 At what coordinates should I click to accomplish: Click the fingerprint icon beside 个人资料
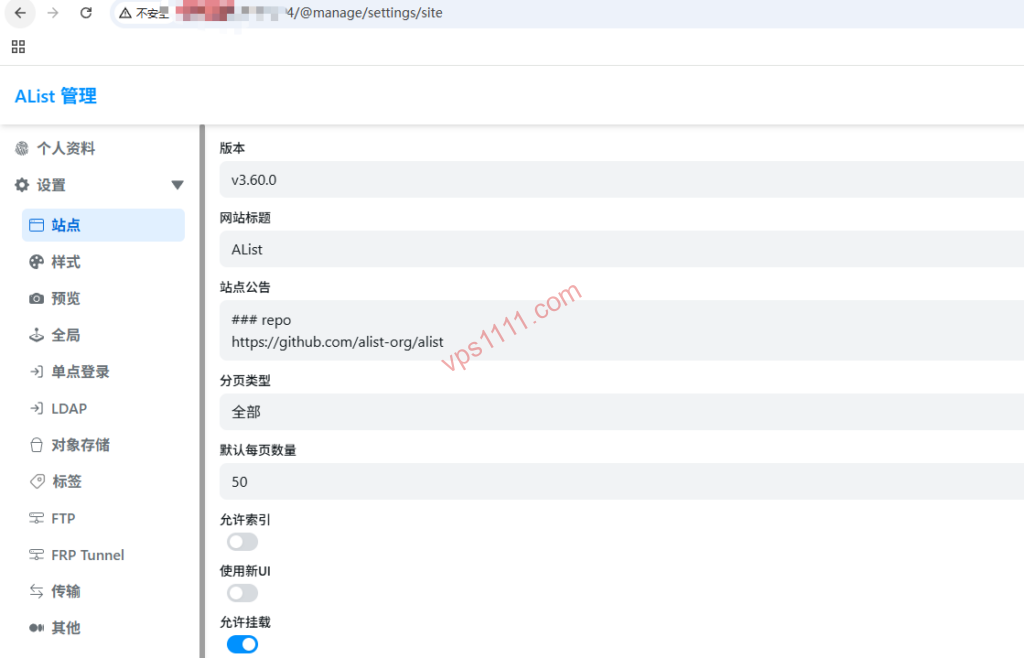click(22, 149)
